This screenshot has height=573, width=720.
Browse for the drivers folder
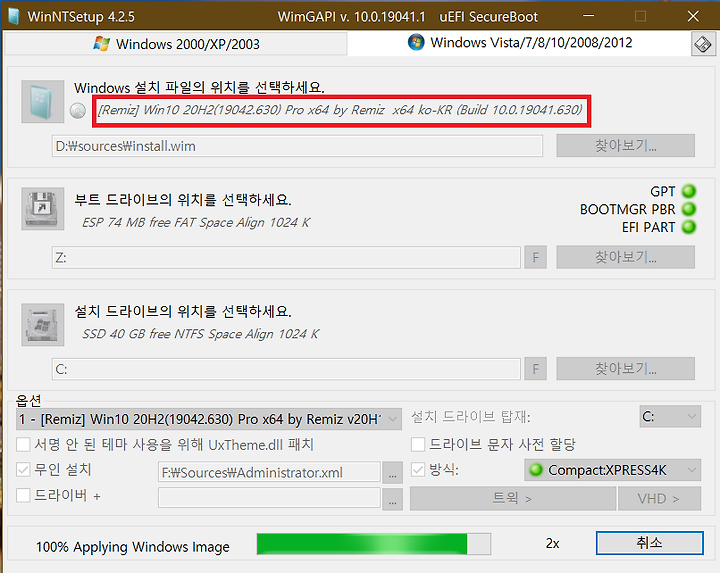(x=392, y=499)
